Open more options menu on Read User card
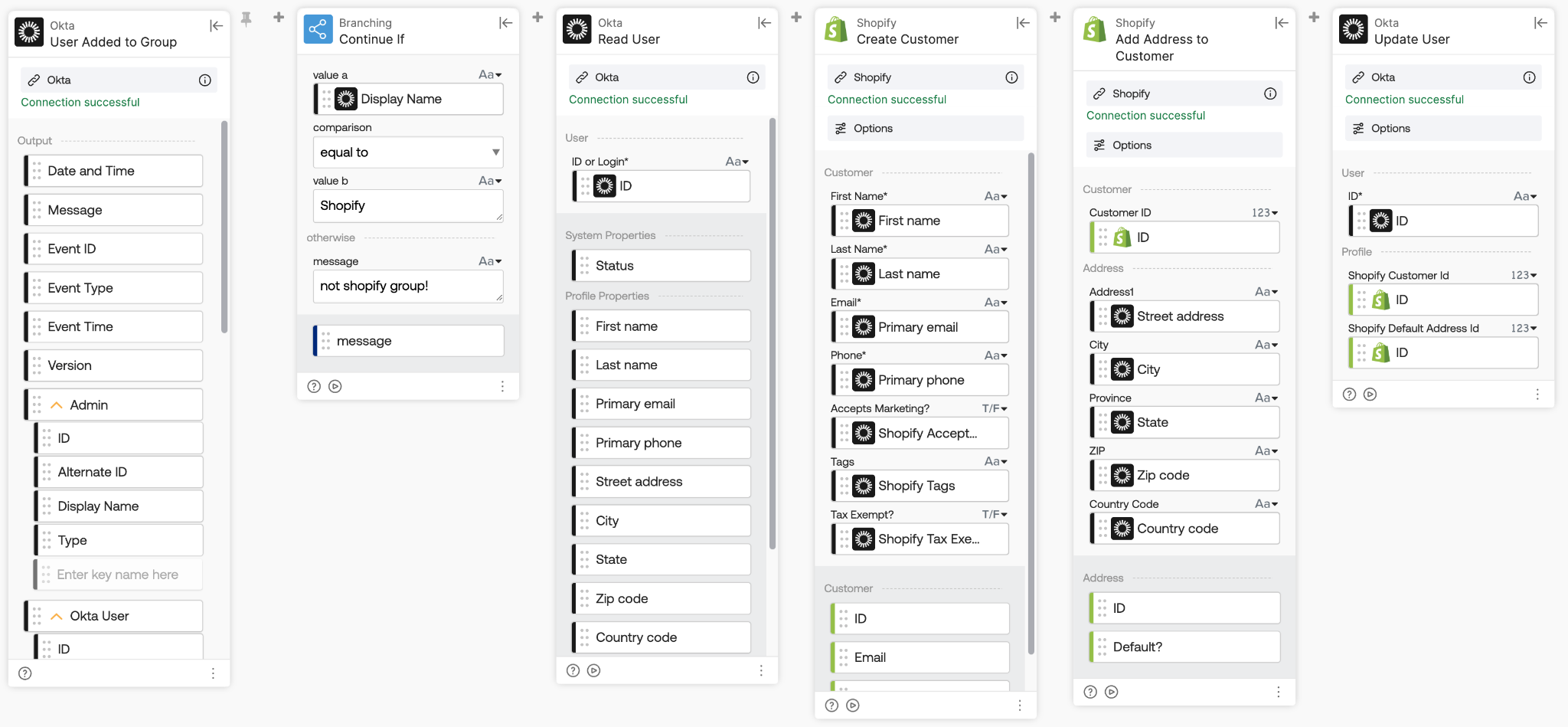The height and width of the screenshot is (727, 1568). (761, 670)
